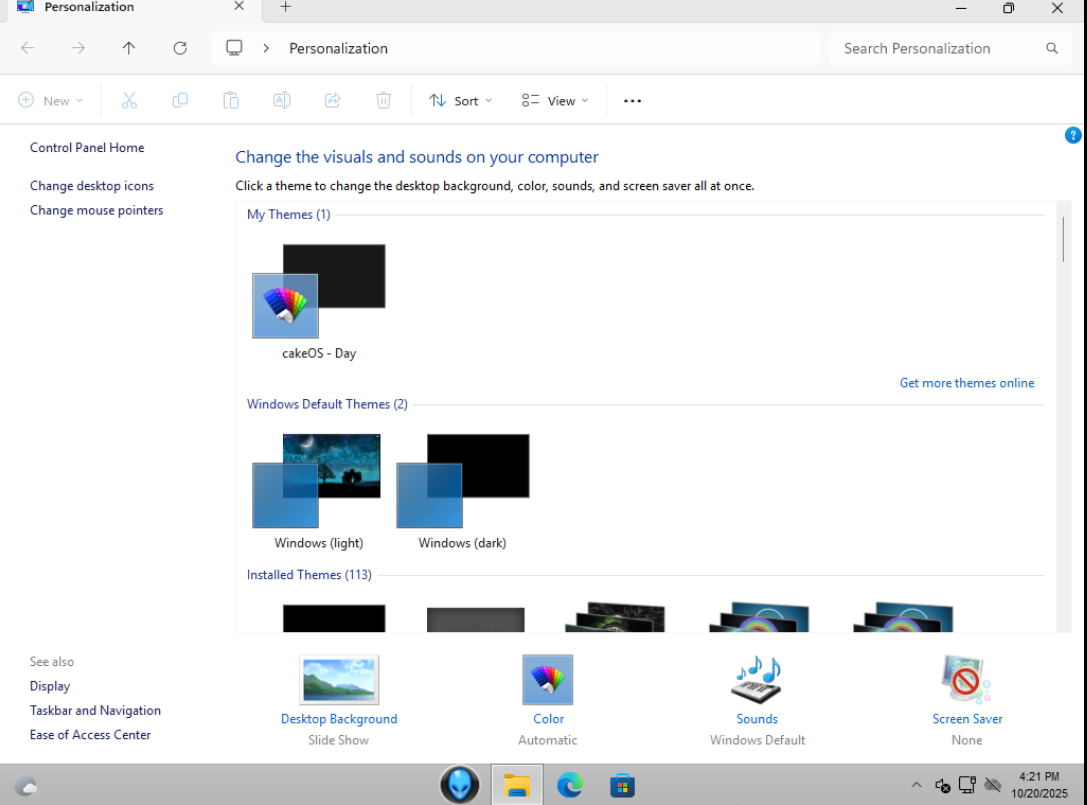Open the View dropdown menu
The width and height of the screenshot is (1087, 805).
pyautogui.click(x=555, y=101)
